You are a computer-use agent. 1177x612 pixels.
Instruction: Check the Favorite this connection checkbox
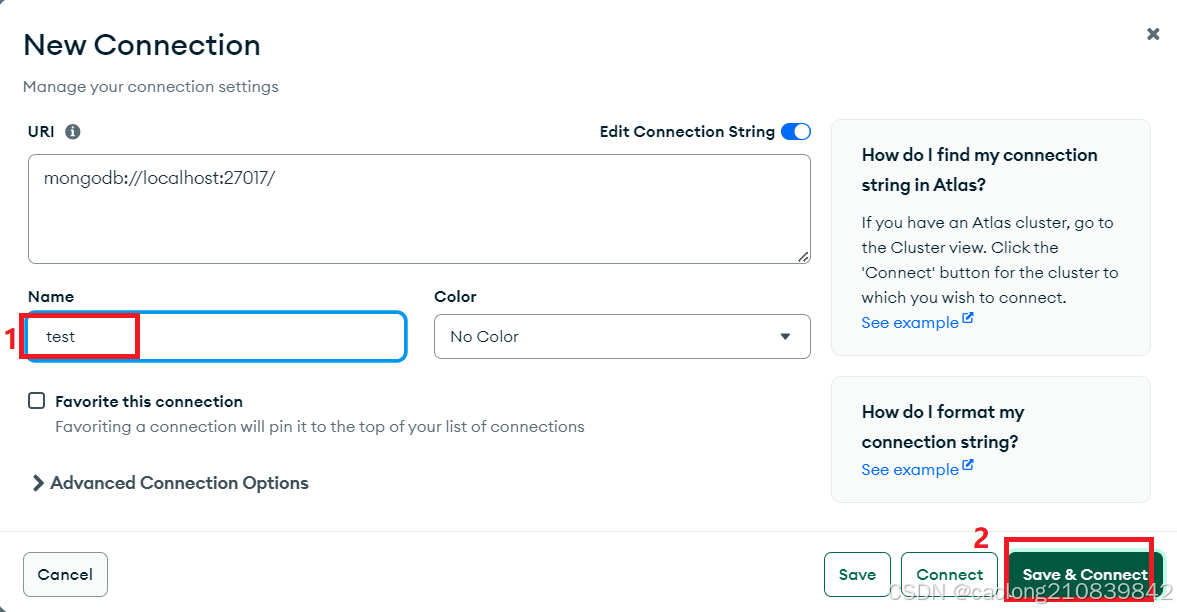tap(37, 401)
